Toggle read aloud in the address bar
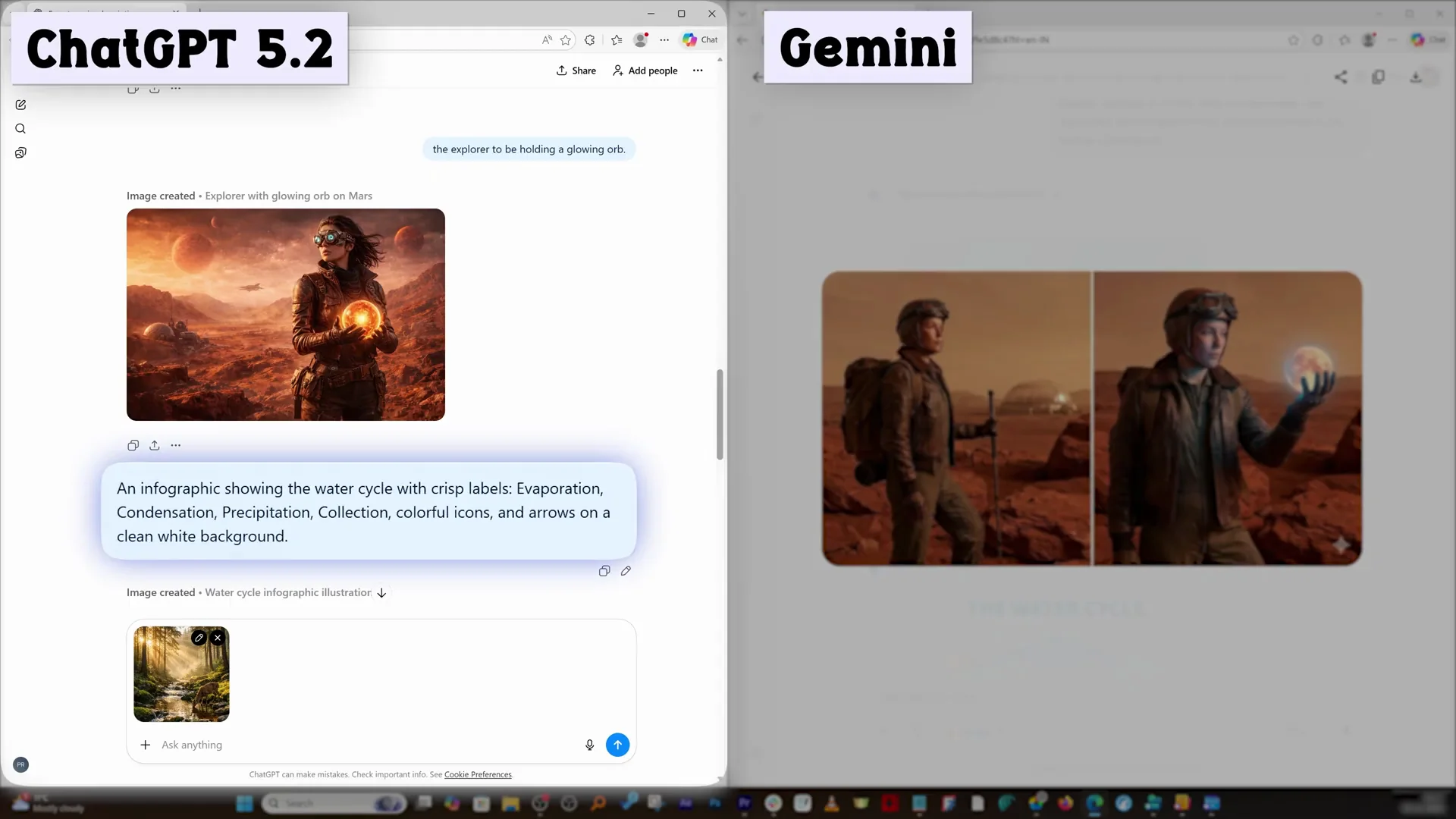The width and height of the screenshot is (1456, 819). coord(547,40)
